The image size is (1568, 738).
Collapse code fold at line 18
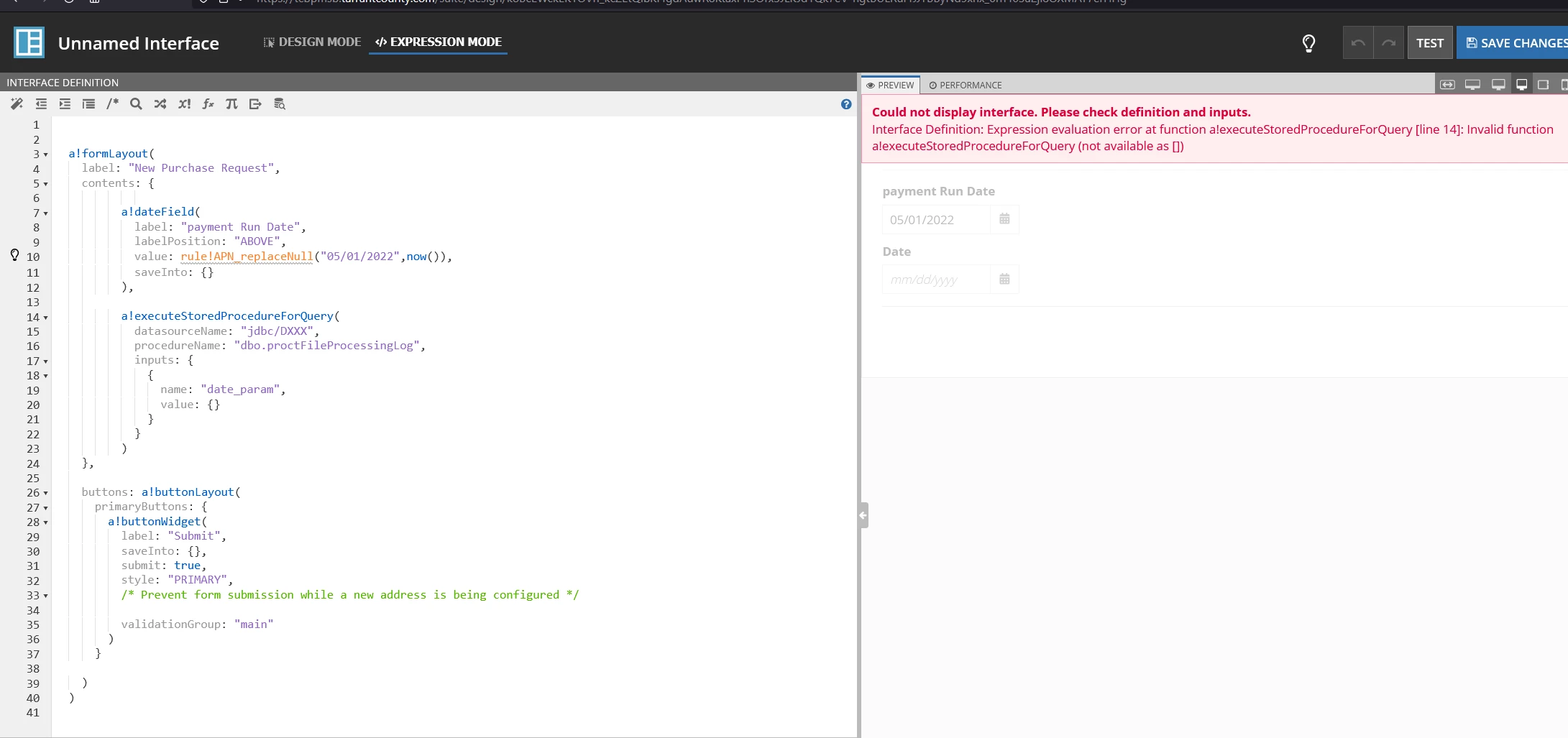pyautogui.click(x=46, y=376)
